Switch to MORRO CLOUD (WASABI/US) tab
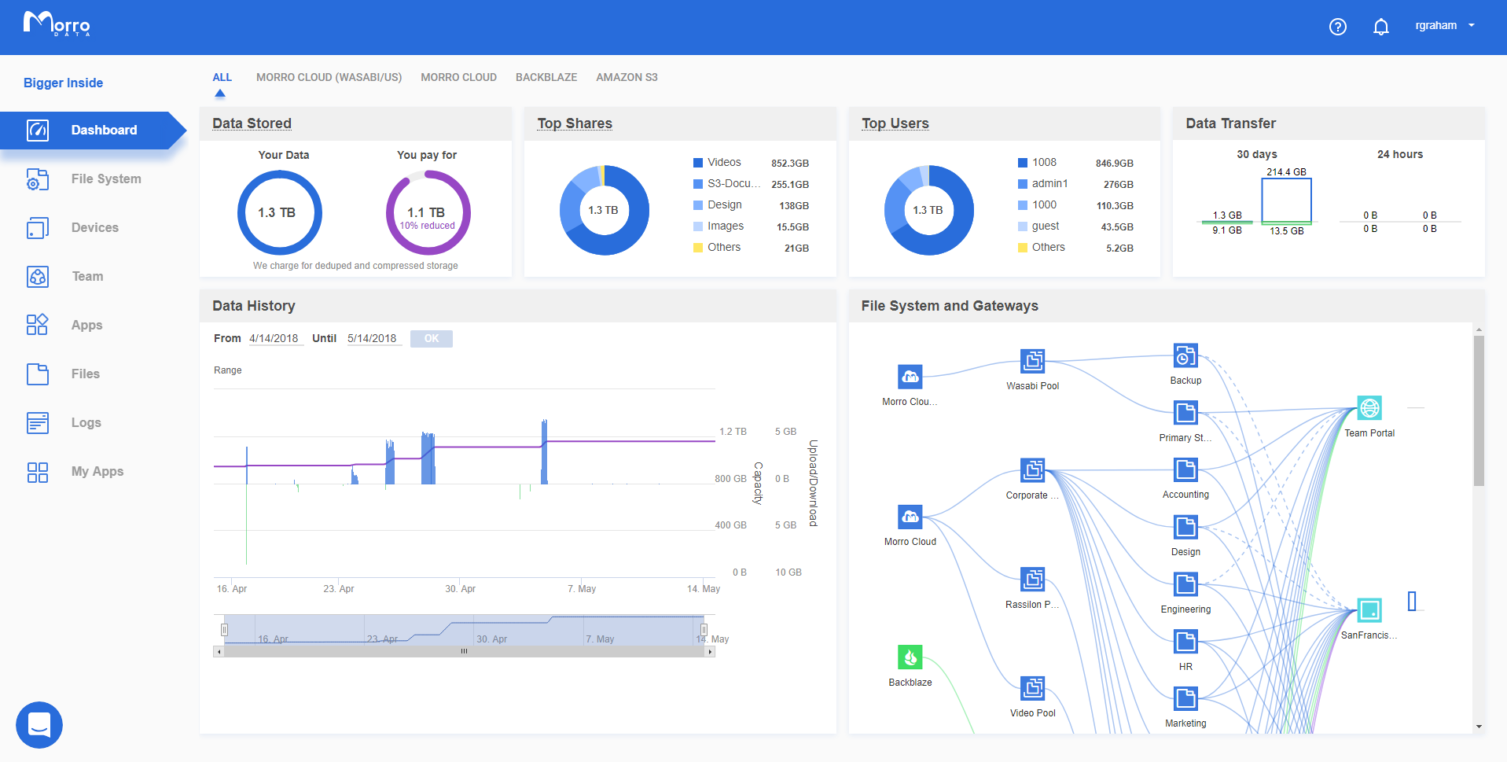 click(x=329, y=77)
